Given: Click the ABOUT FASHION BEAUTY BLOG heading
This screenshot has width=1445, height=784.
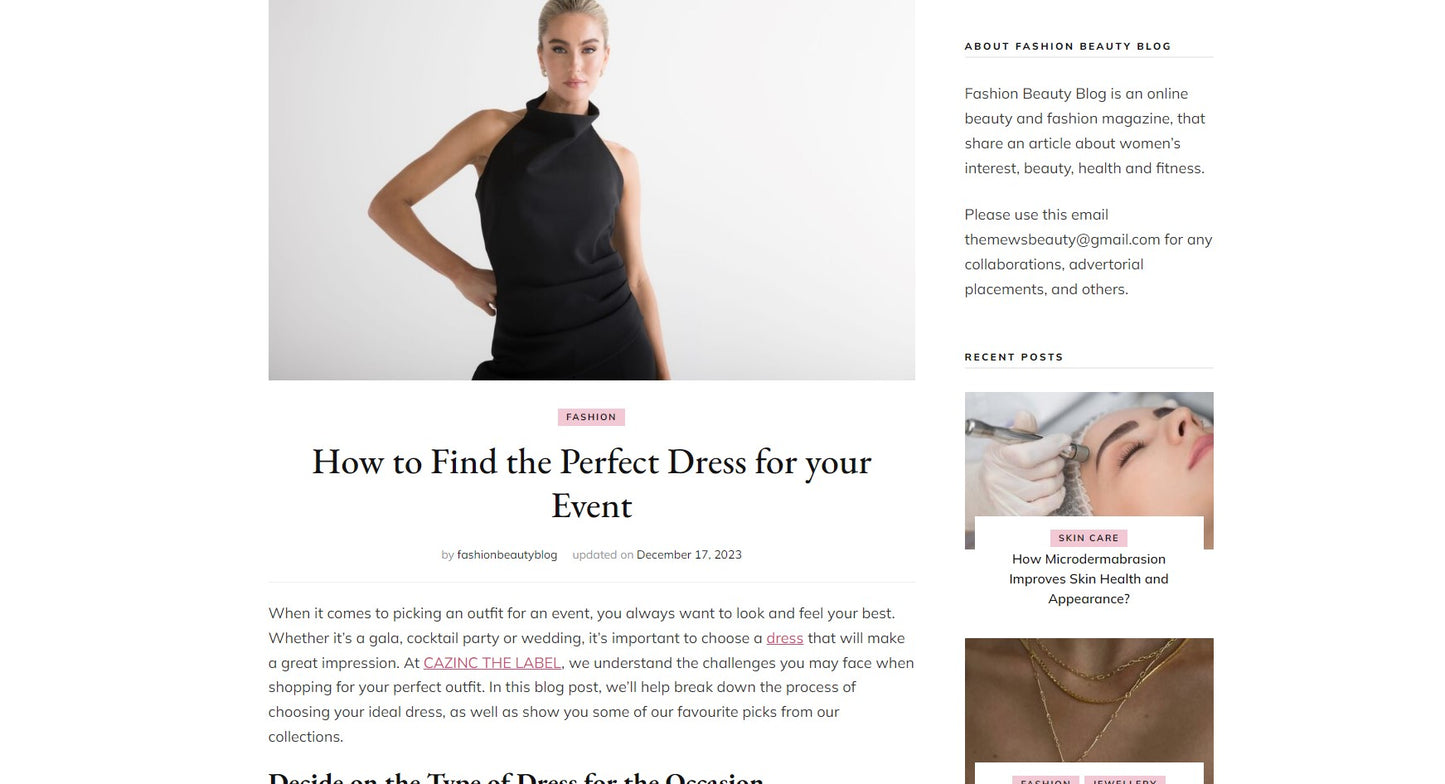Looking at the screenshot, I should 1068,46.
